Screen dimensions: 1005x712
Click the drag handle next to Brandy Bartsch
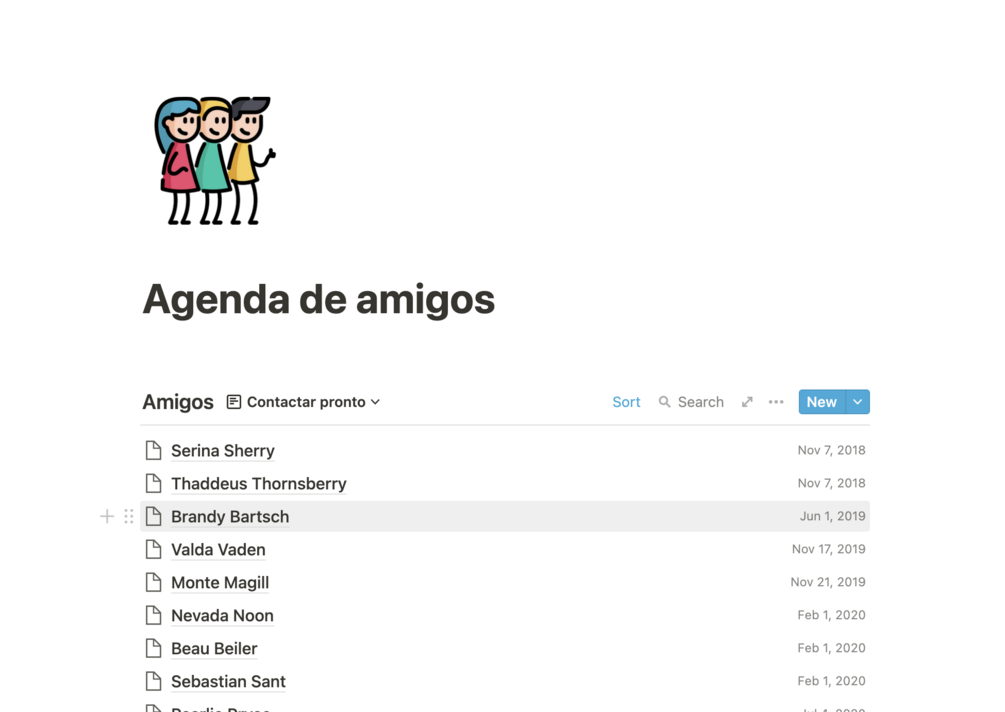tap(129, 516)
